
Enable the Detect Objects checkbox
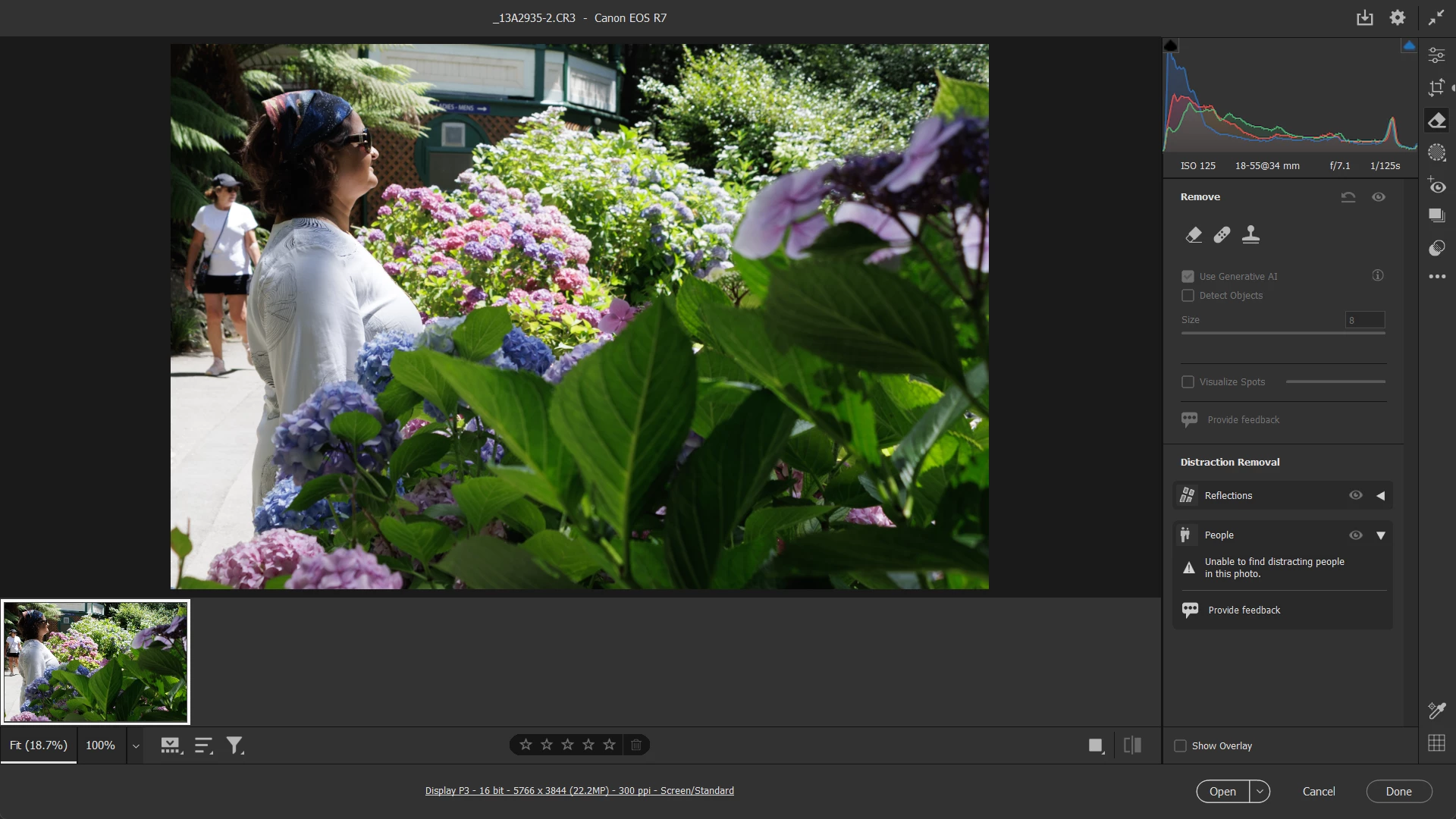point(1188,296)
